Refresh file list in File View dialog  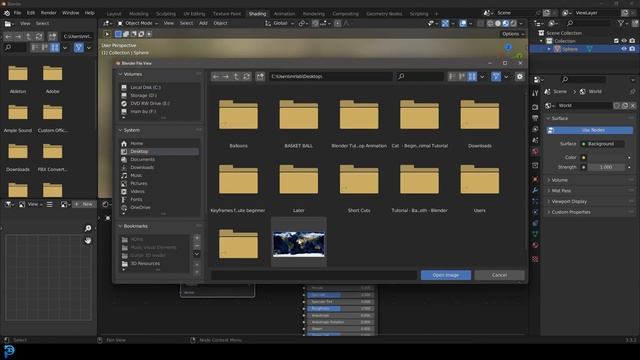click(x=246, y=76)
